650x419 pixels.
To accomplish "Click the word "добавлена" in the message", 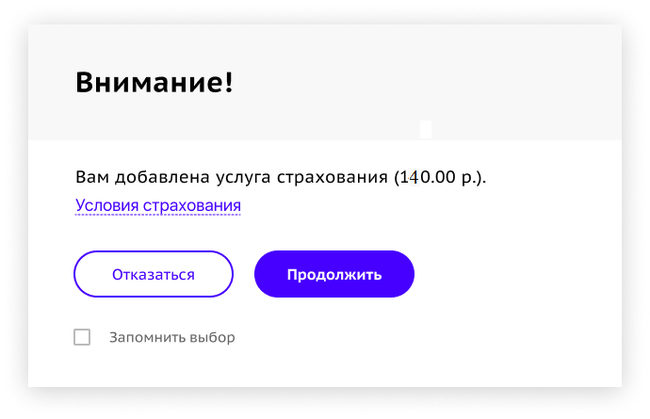I will click(161, 178).
